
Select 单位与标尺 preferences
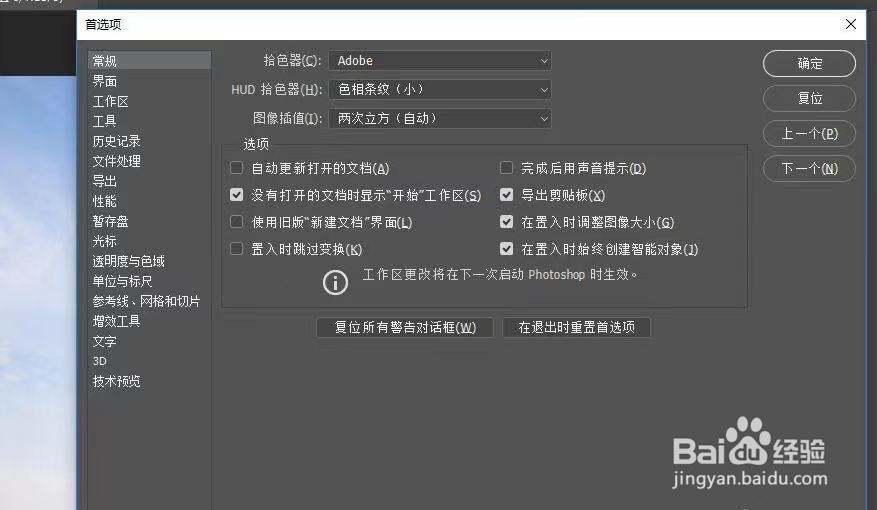point(122,281)
